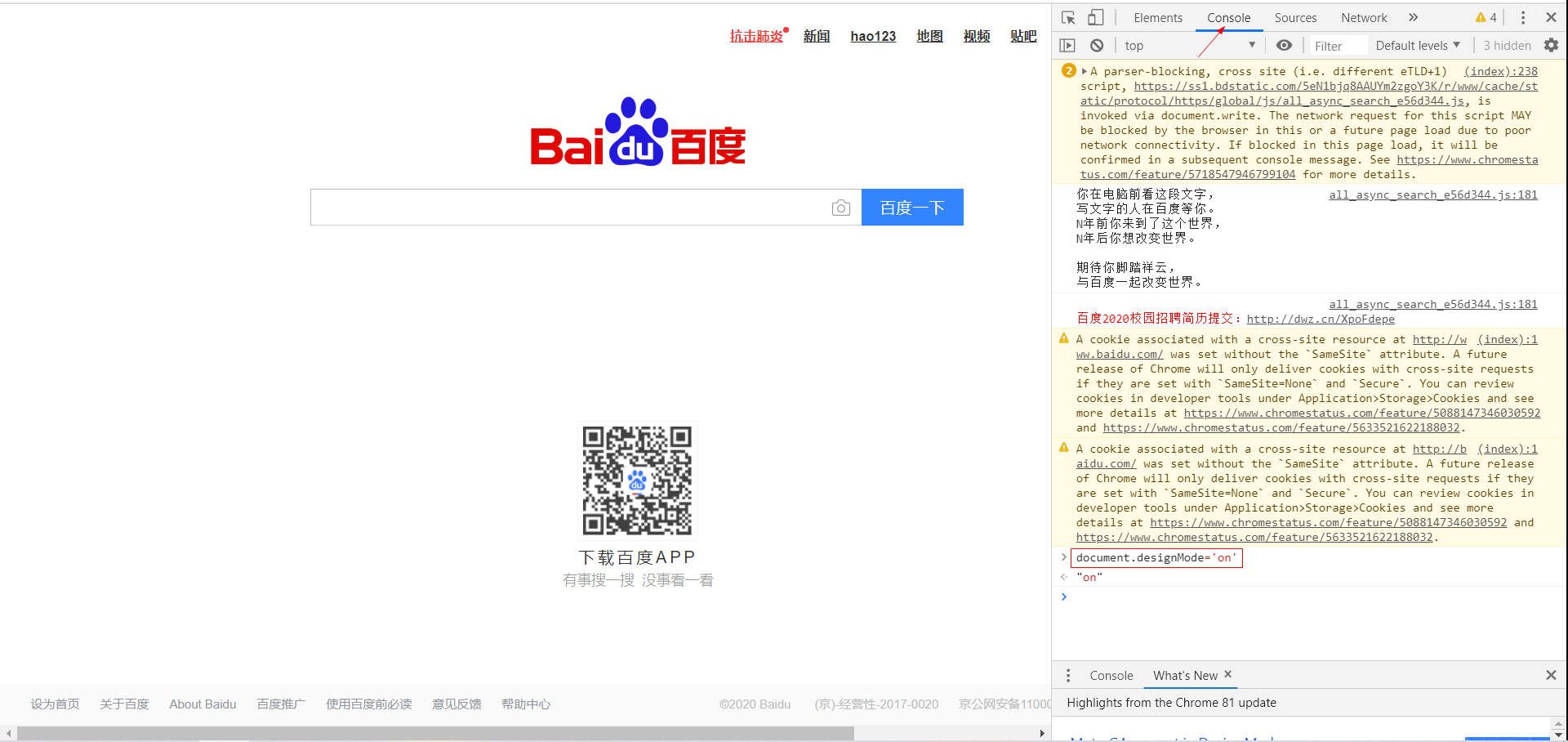
Task: Click the eye icon to create live expression
Action: [x=1284, y=45]
